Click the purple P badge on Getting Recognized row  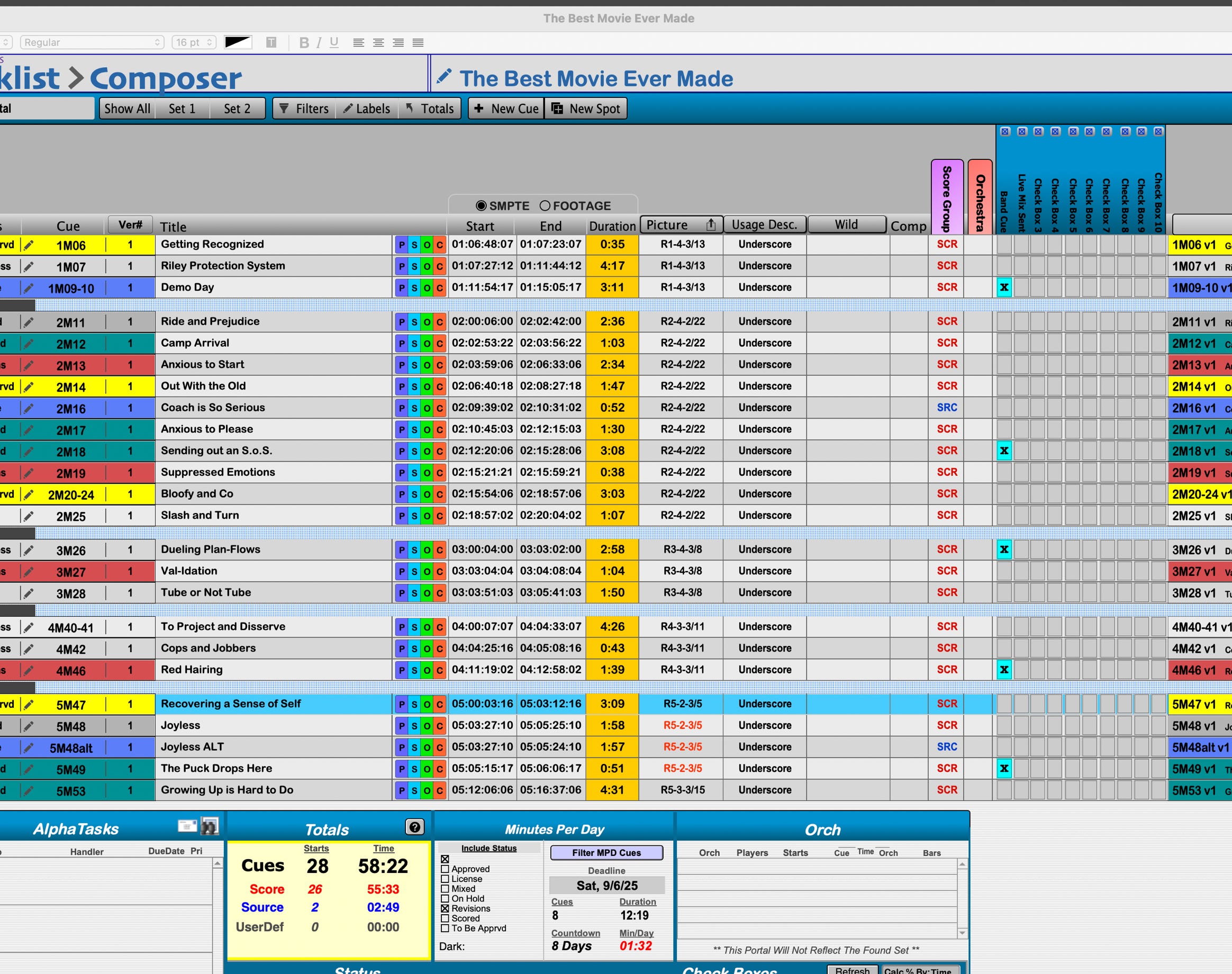(x=401, y=245)
